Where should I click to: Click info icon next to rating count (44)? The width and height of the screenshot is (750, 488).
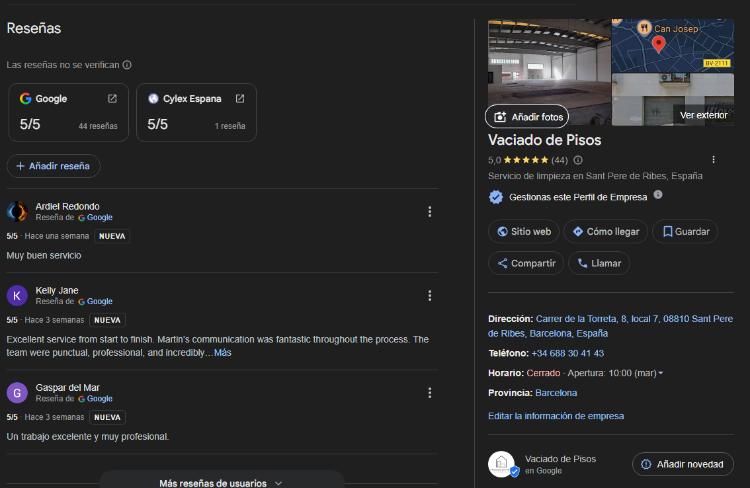578,160
